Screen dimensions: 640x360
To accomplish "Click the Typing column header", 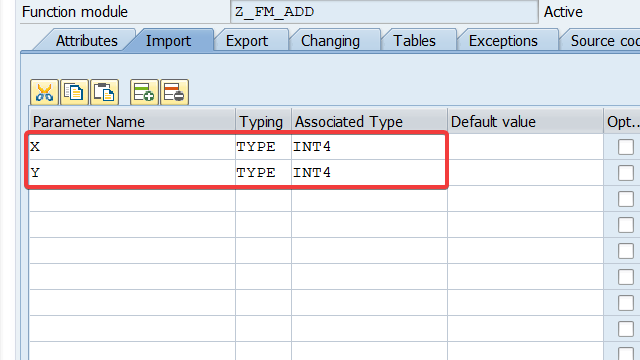I will click(x=263, y=122).
